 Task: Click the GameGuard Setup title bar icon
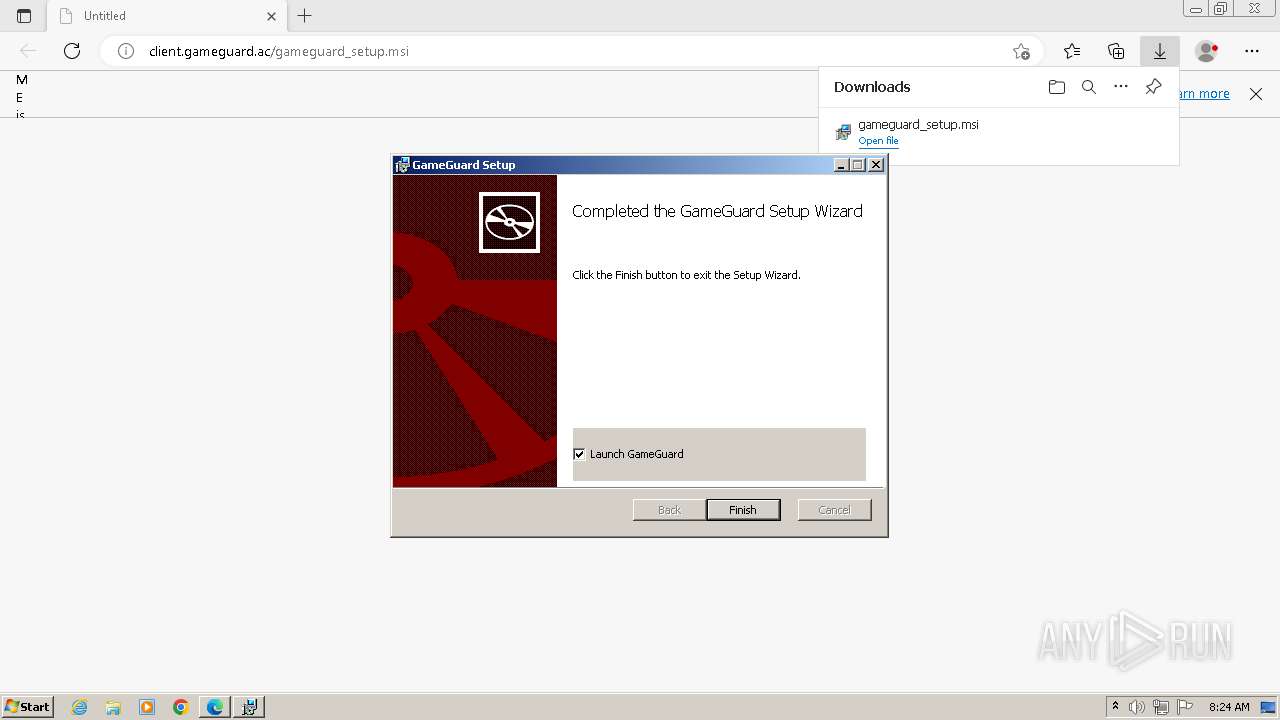pyautogui.click(x=402, y=165)
